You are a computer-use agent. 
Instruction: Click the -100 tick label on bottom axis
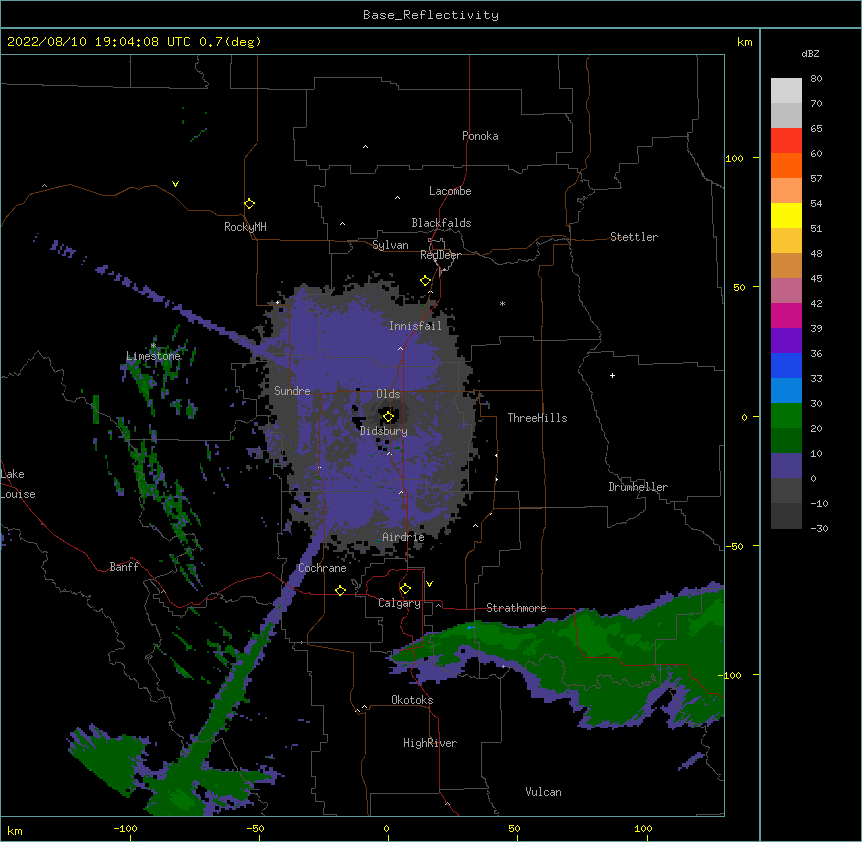[125, 828]
